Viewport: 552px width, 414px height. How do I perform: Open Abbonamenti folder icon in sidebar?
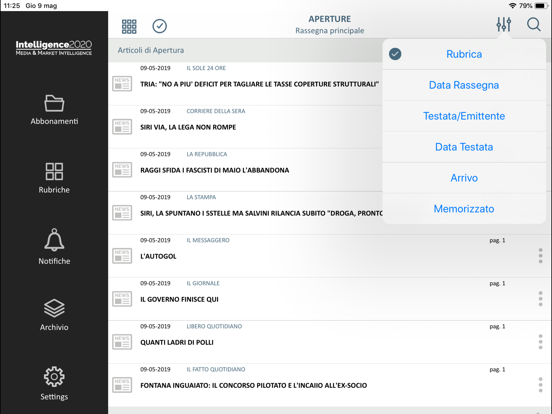[54, 103]
